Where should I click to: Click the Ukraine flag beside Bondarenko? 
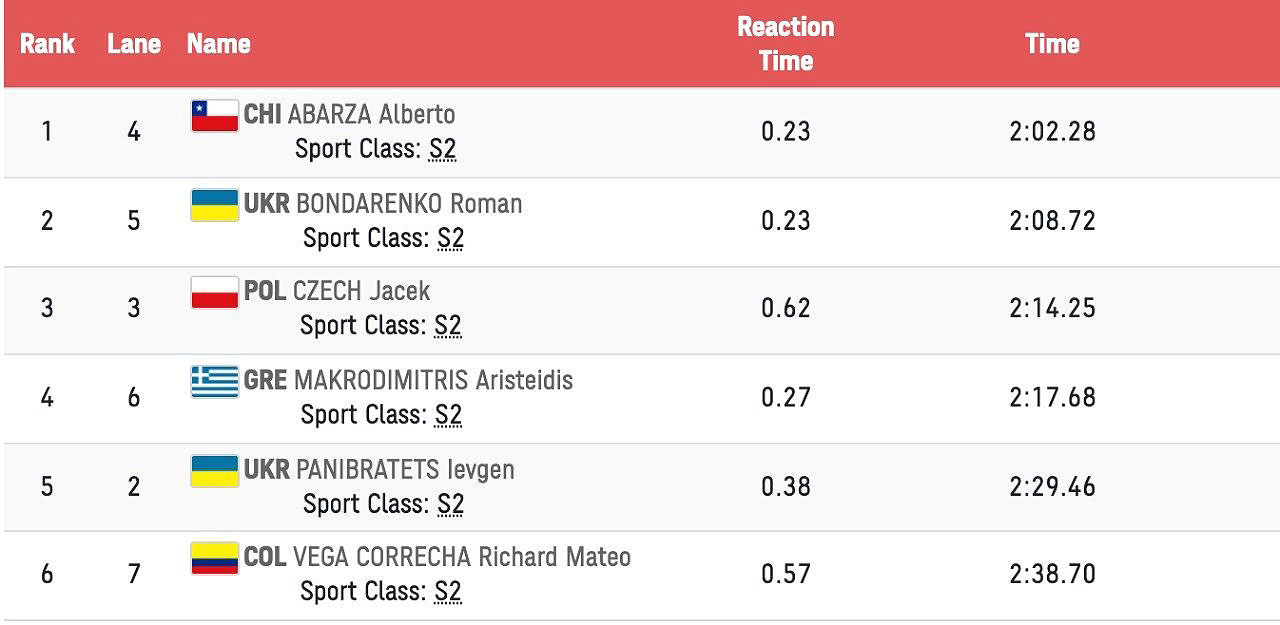214,205
